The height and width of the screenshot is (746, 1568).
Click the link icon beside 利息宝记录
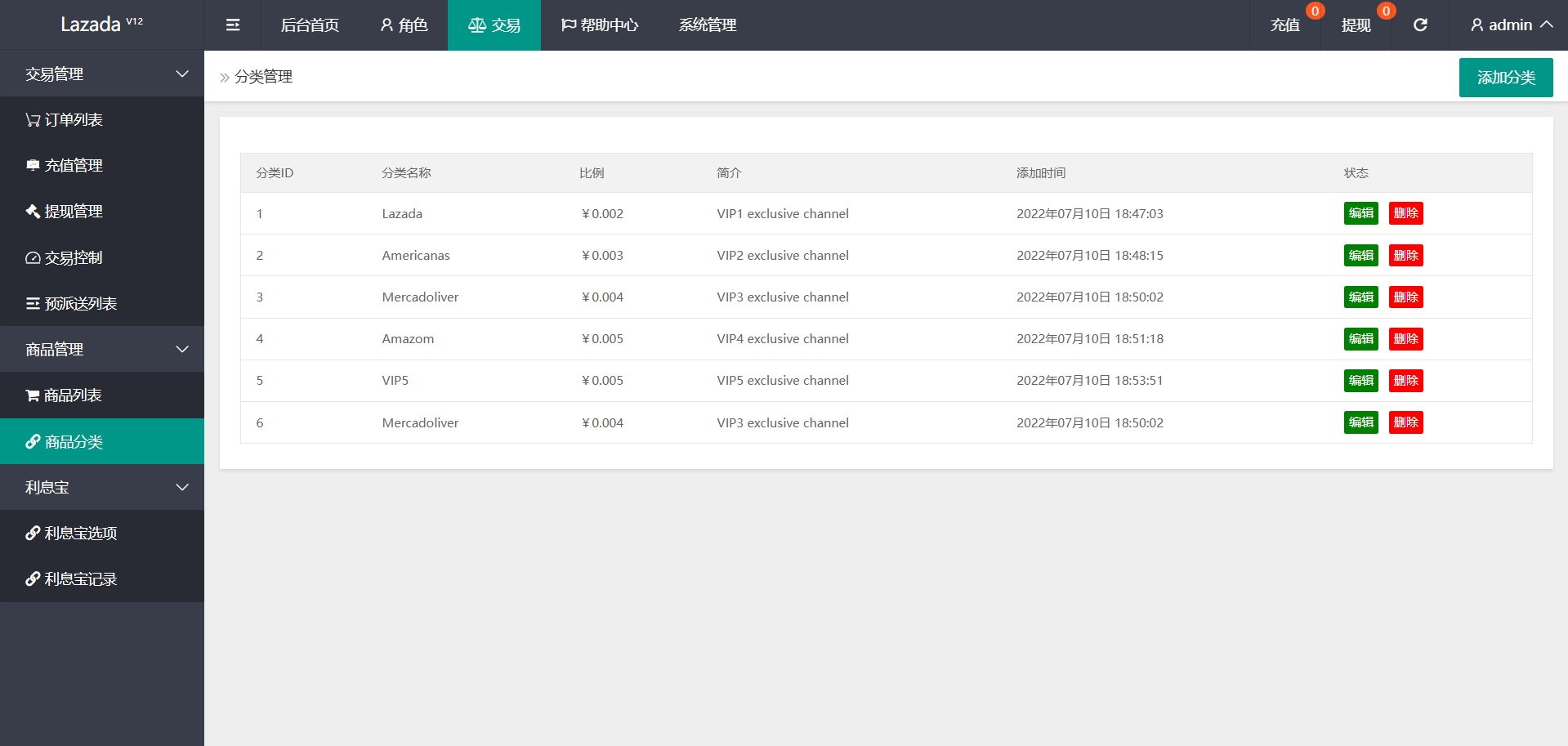[x=33, y=578]
